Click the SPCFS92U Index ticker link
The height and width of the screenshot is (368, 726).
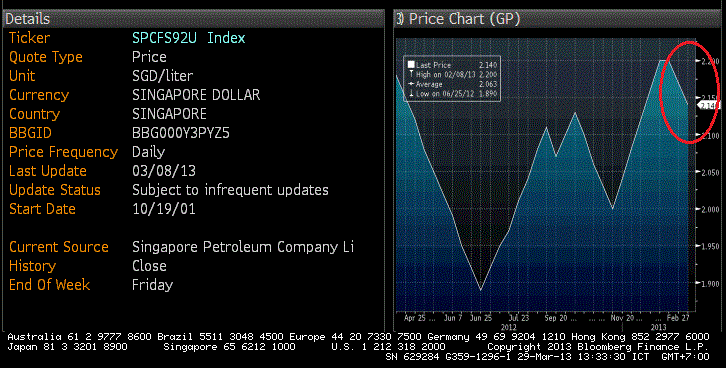(x=188, y=38)
